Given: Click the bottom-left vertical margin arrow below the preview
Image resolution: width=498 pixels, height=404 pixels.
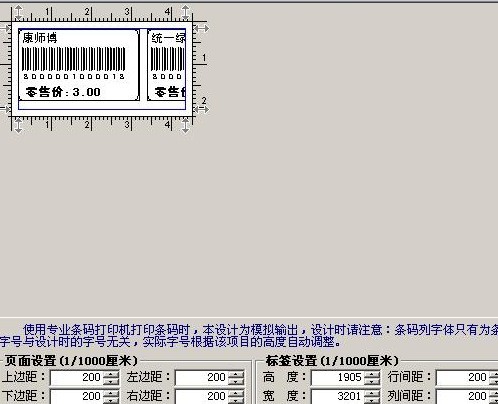Looking at the screenshot, I should click(18, 126).
